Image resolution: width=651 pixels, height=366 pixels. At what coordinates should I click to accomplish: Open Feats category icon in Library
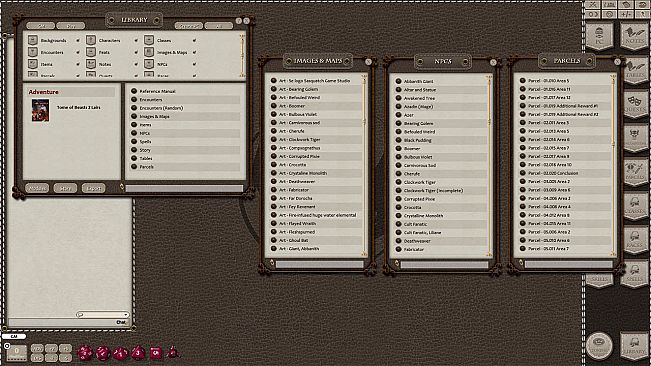(91, 52)
